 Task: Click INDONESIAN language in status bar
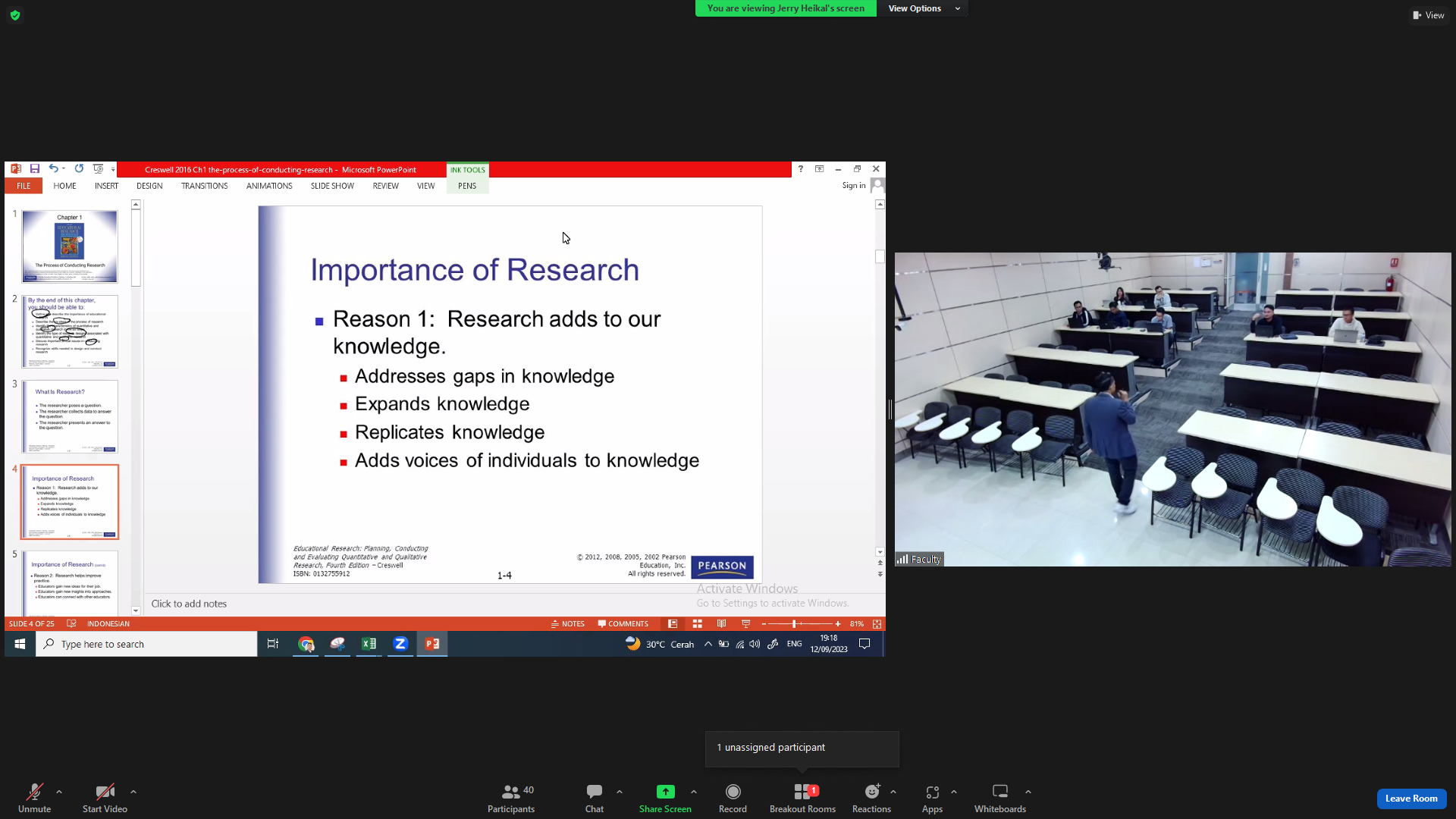click(x=108, y=624)
